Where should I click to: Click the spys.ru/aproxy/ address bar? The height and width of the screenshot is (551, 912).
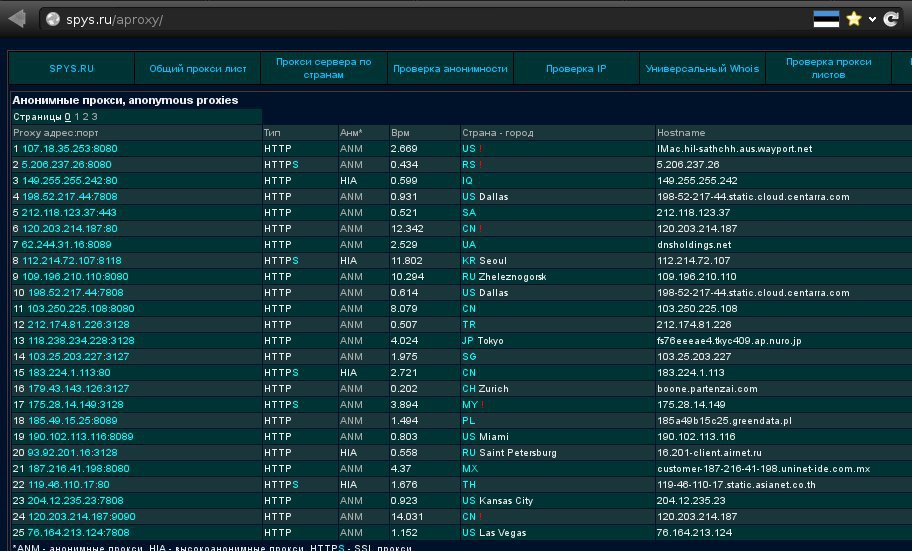click(x=400, y=19)
